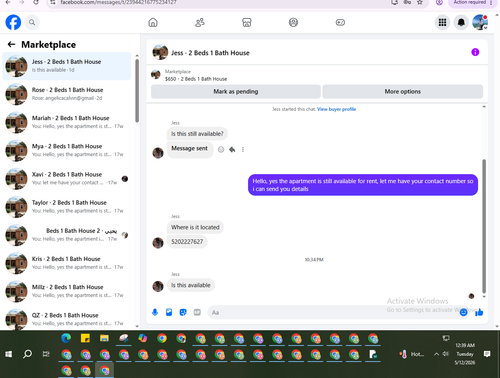Open Sticky Notes from the taskbar
500x378 pixels.
coord(85,339)
